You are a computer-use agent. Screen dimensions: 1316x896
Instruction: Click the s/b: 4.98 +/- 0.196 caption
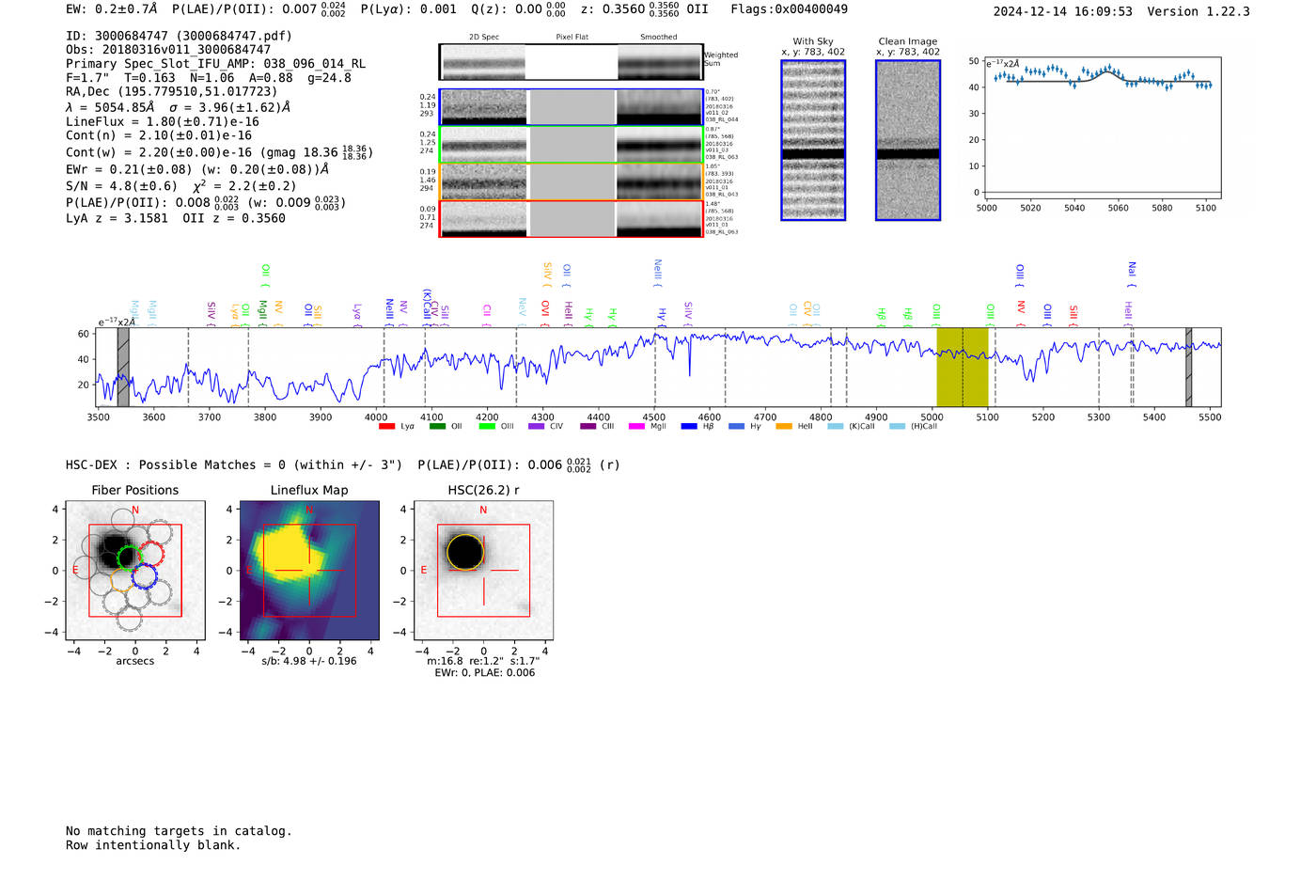tap(309, 661)
